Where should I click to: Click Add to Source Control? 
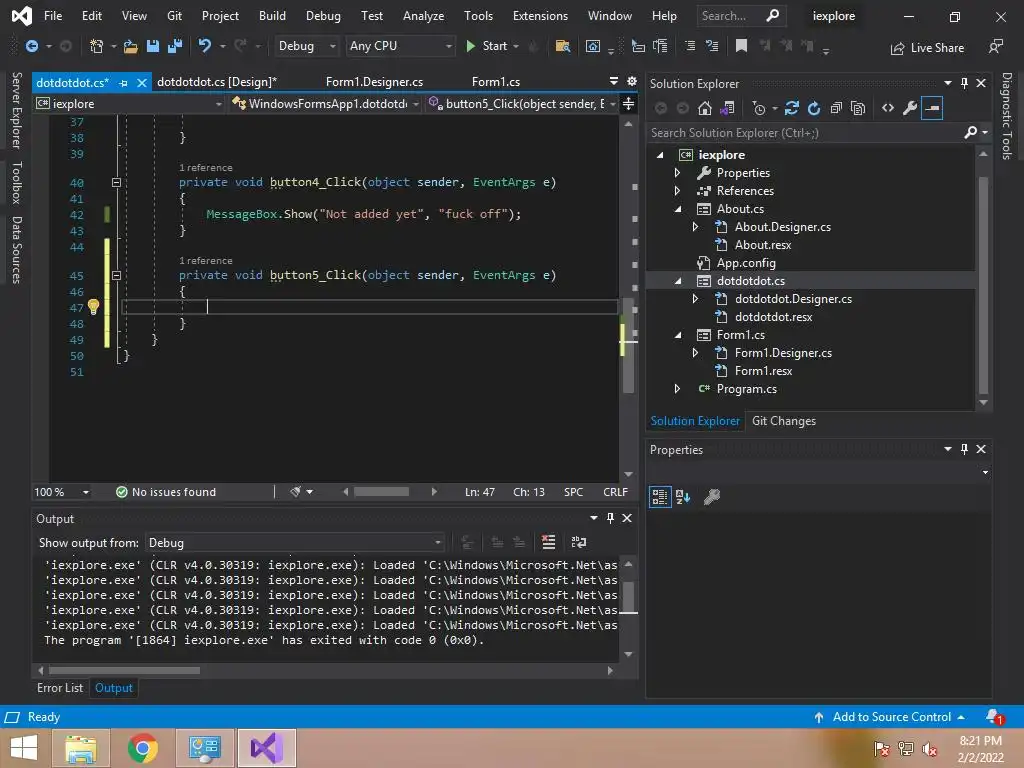click(x=889, y=717)
